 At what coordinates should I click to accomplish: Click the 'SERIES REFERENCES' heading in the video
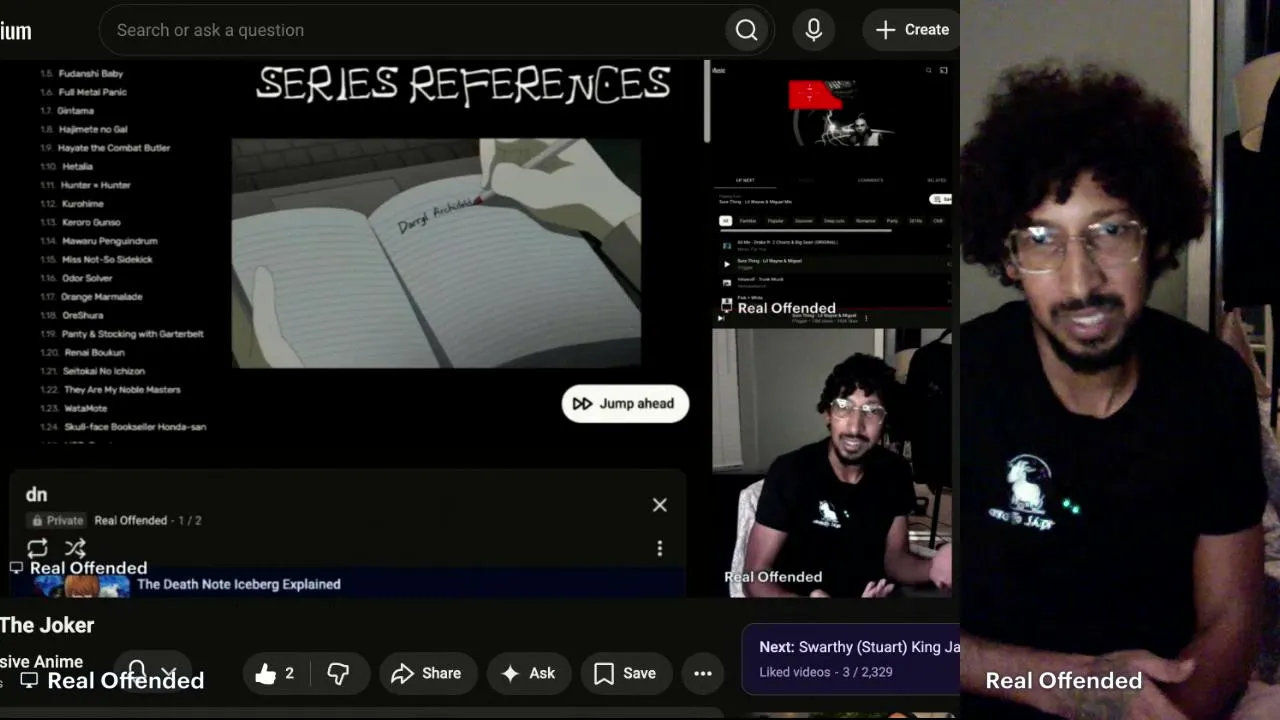[x=463, y=84]
